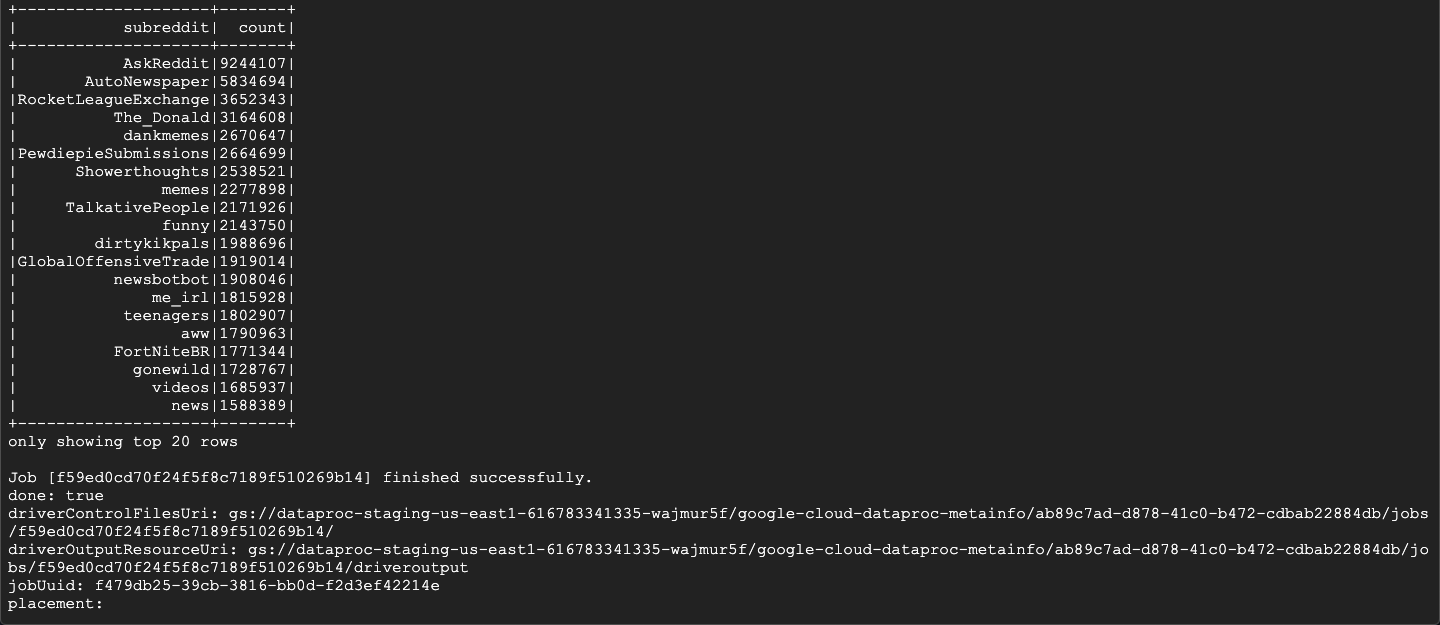The image size is (1440, 625).
Task: Click the newsbotbot row
Action: click(152, 279)
